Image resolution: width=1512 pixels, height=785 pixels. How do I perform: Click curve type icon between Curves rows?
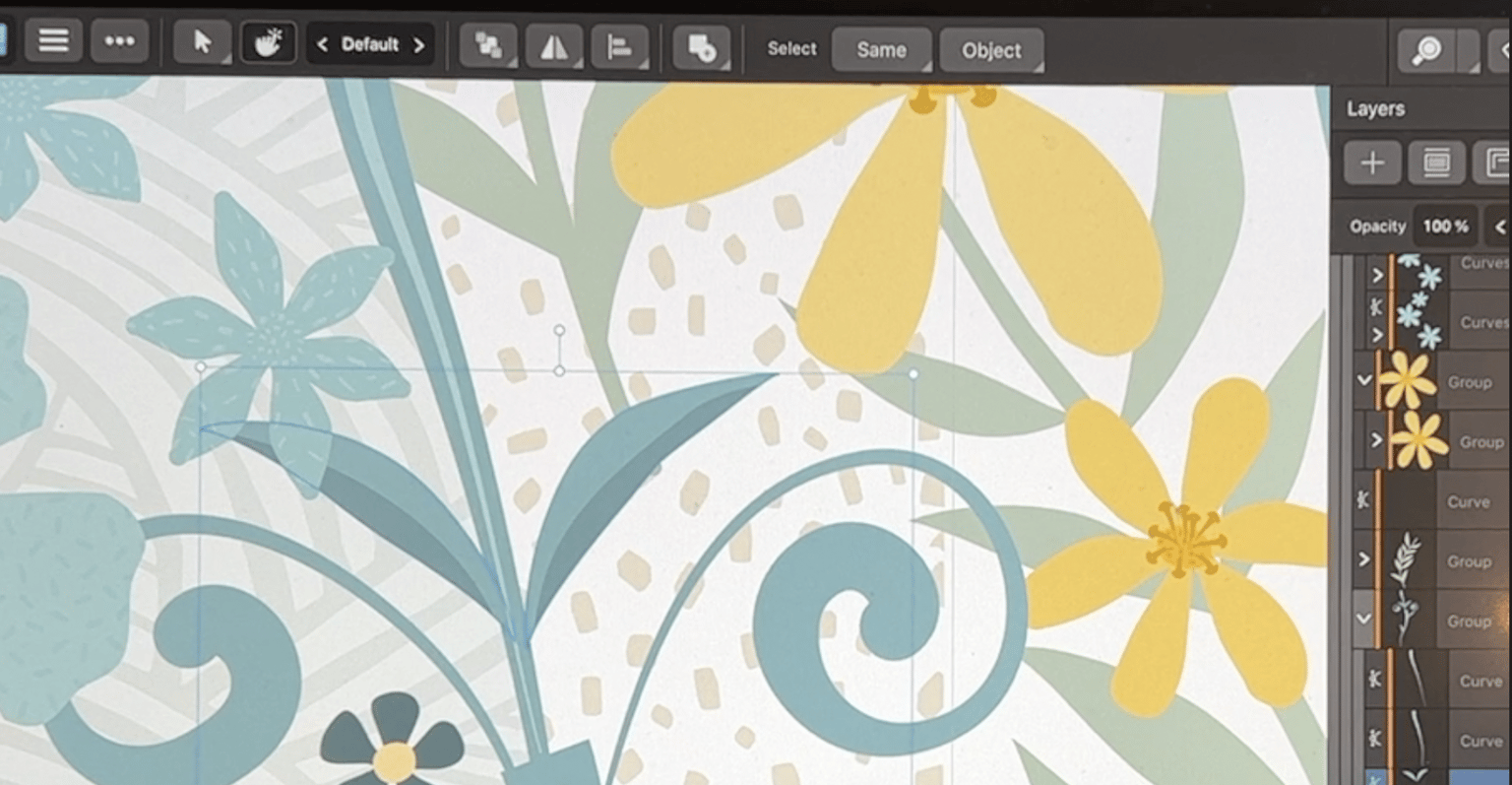click(1377, 307)
